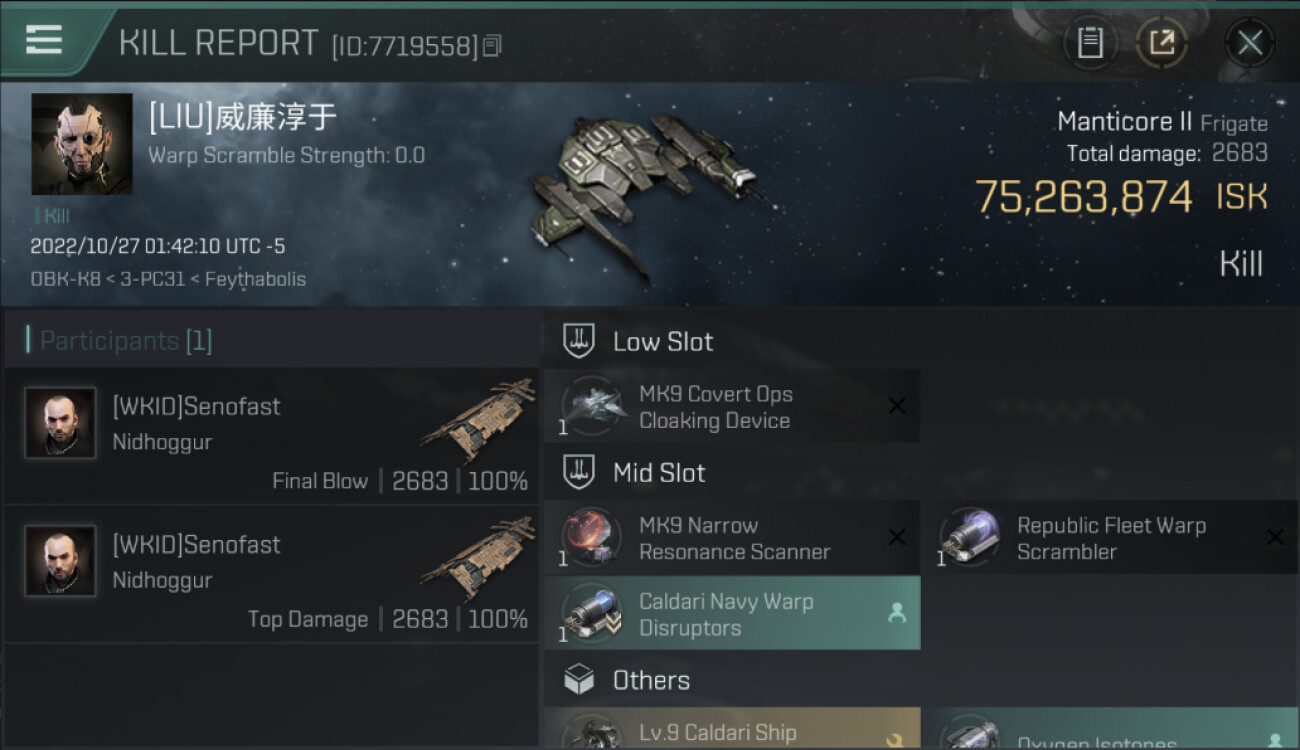
Task: Open Senofast Top Damage participant entry
Action: [x=271, y=574]
